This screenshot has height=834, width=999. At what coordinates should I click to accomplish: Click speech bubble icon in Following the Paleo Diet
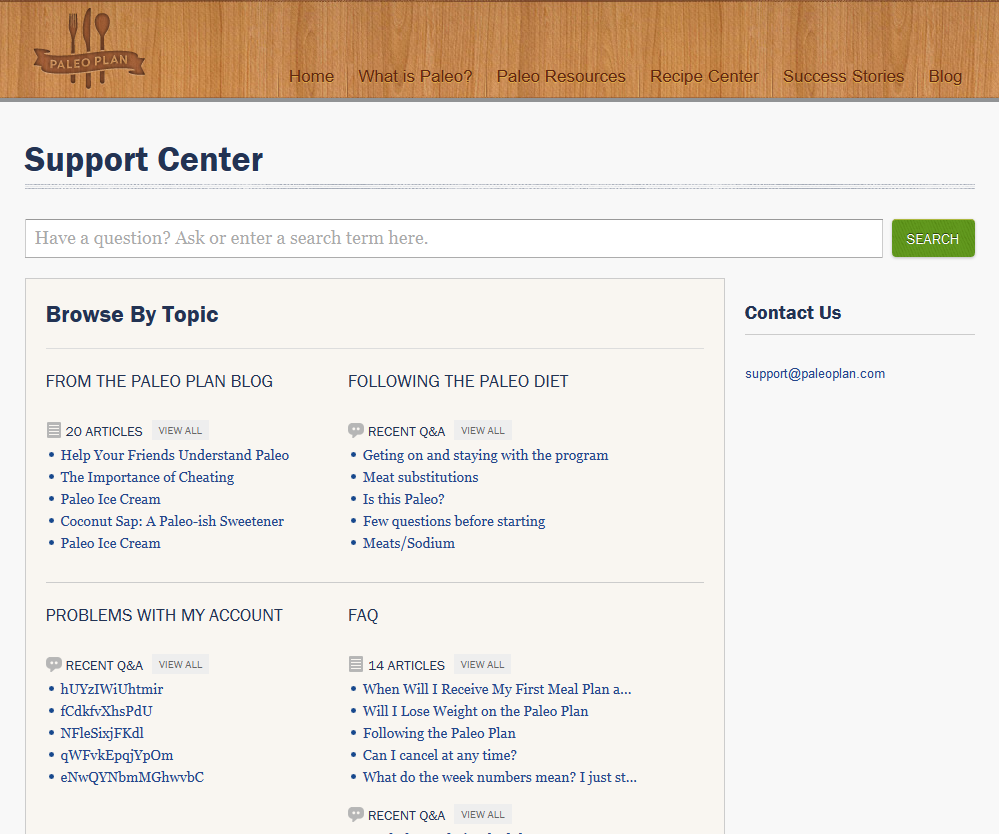(x=356, y=431)
